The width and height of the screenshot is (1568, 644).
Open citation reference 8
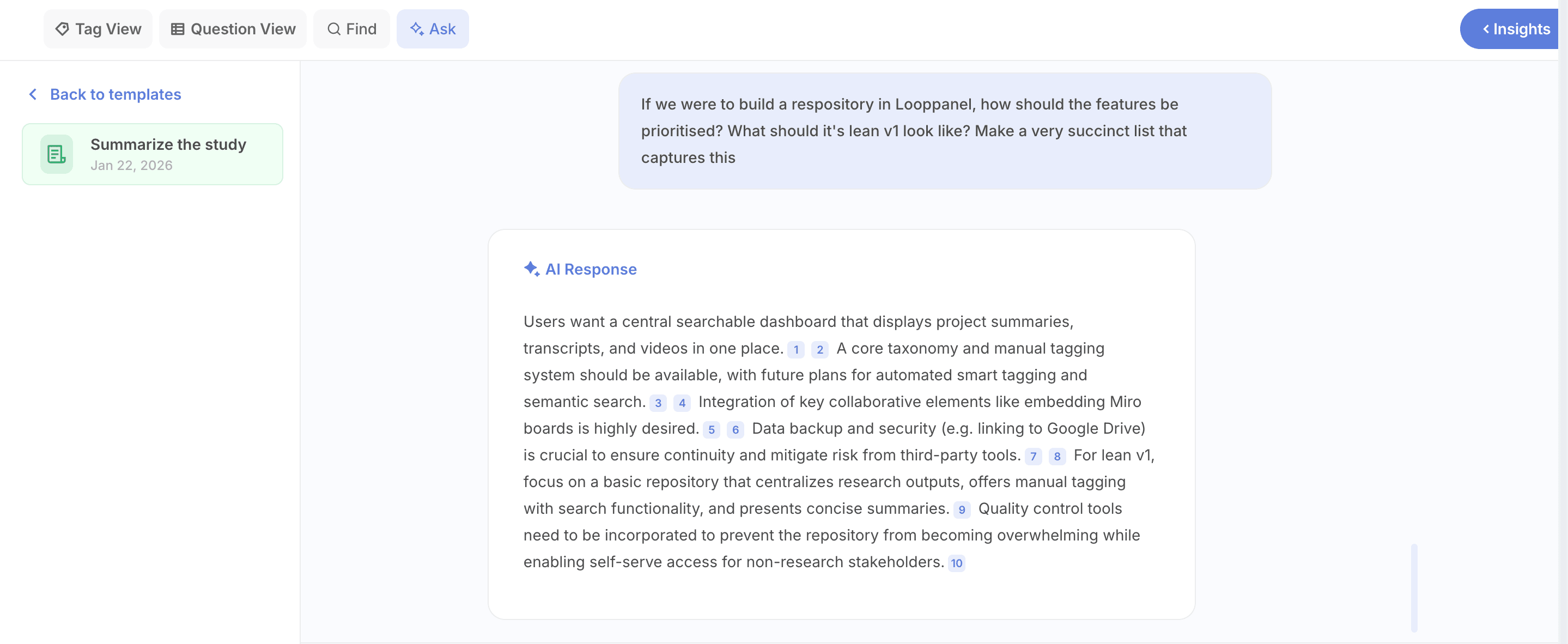tap(1058, 457)
